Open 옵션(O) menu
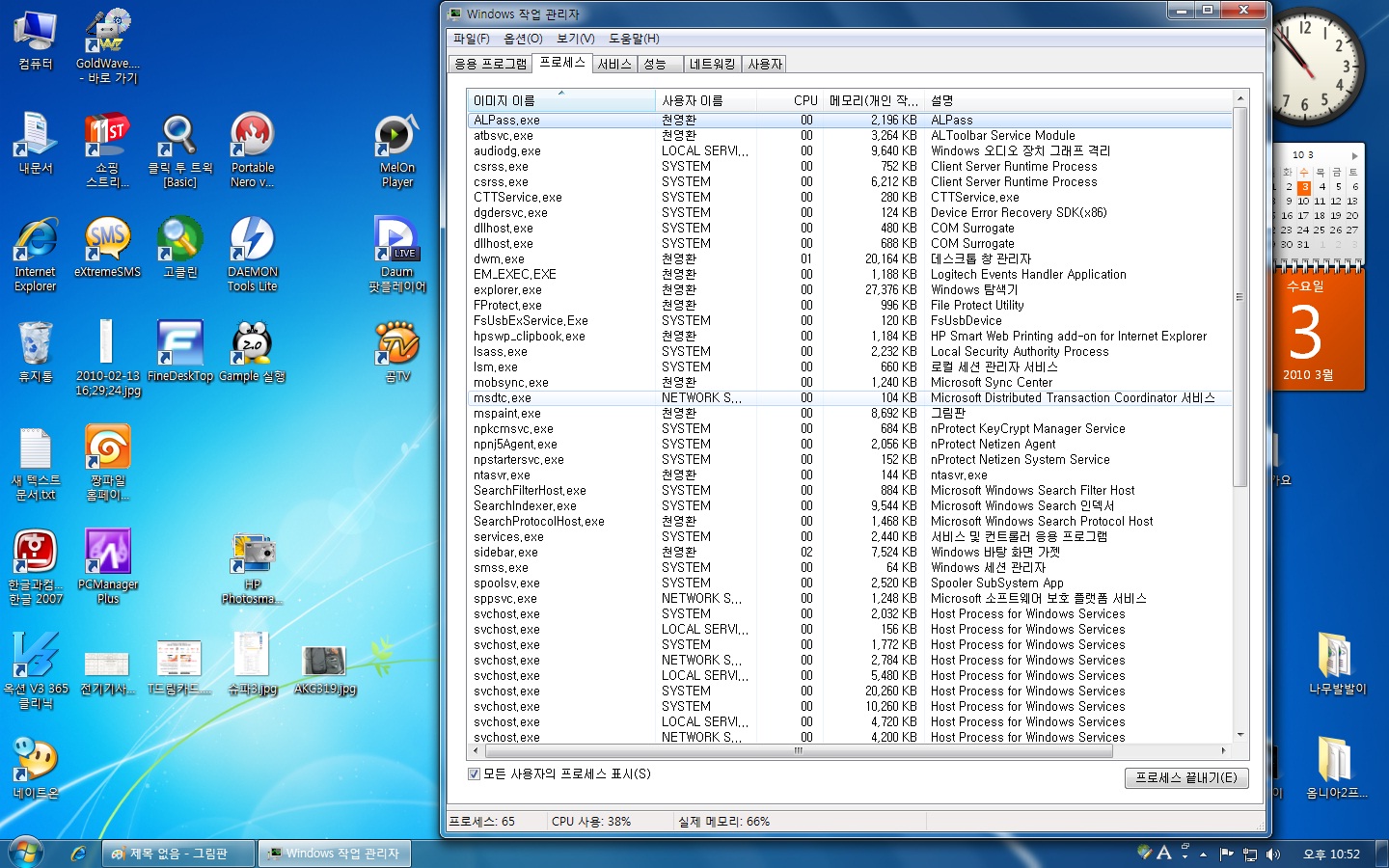1389x868 pixels. tap(523, 39)
